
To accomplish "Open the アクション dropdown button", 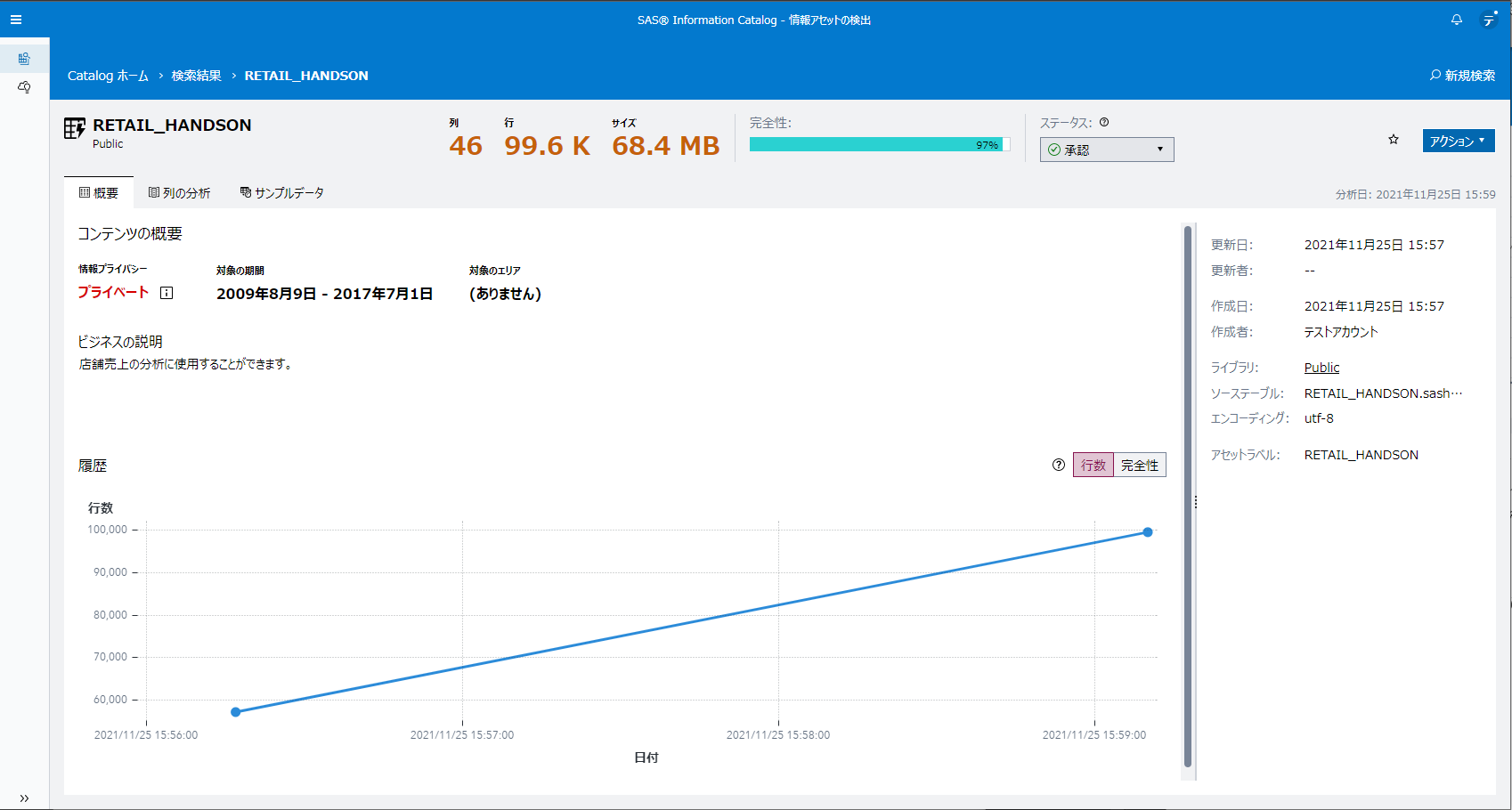I will pyautogui.click(x=1459, y=141).
